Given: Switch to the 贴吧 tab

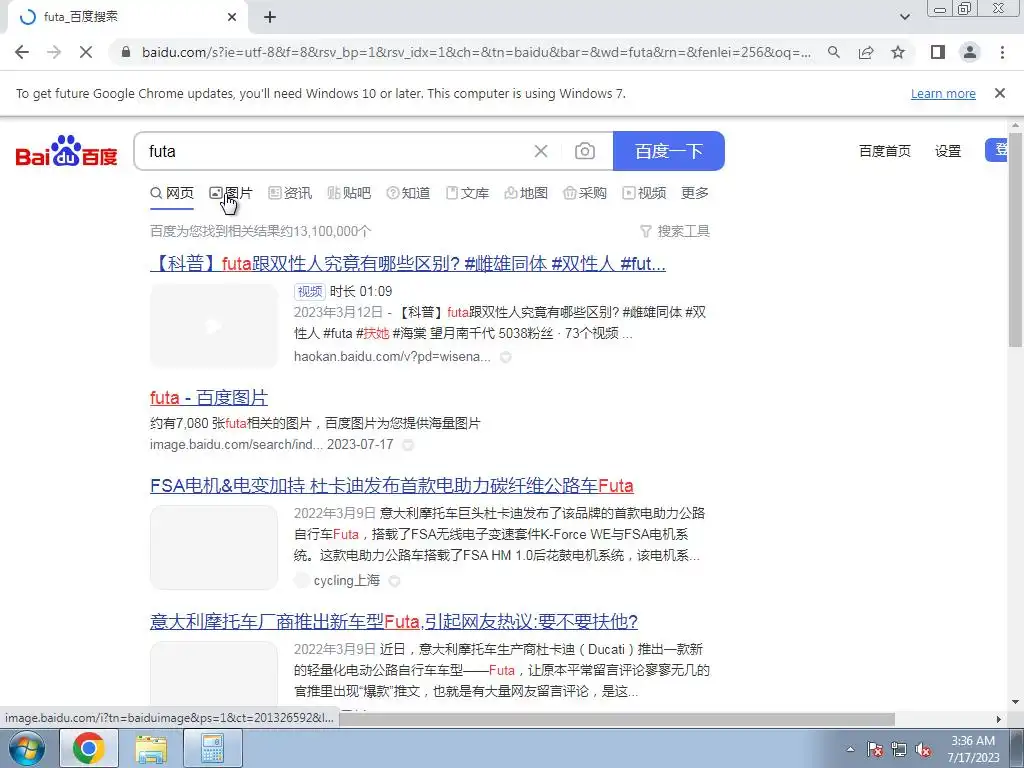Looking at the screenshot, I should [349, 193].
